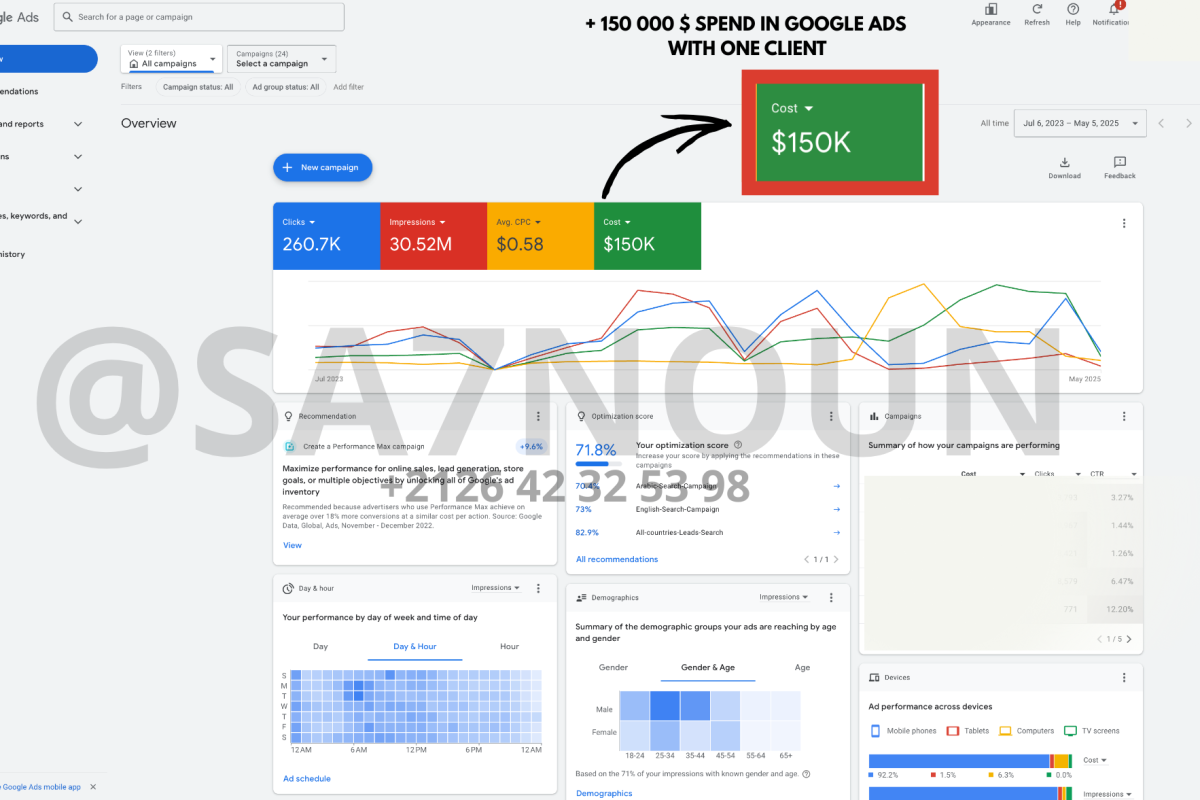1200x800 pixels.
Task: Switch to the Hour tab
Action: (x=510, y=646)
